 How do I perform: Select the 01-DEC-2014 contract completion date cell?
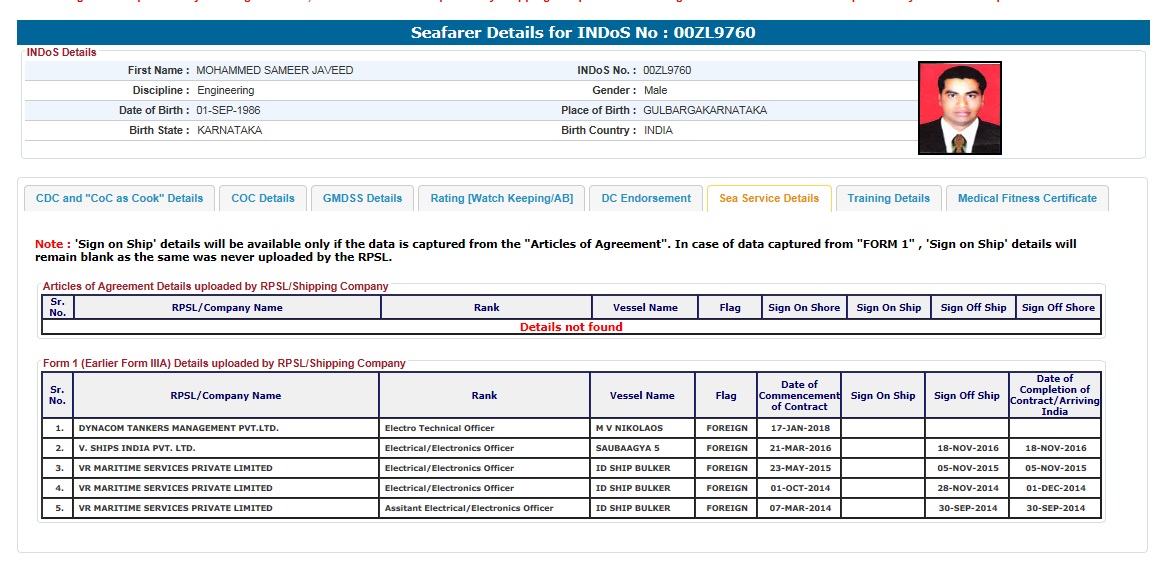[x=1054, y=488]
